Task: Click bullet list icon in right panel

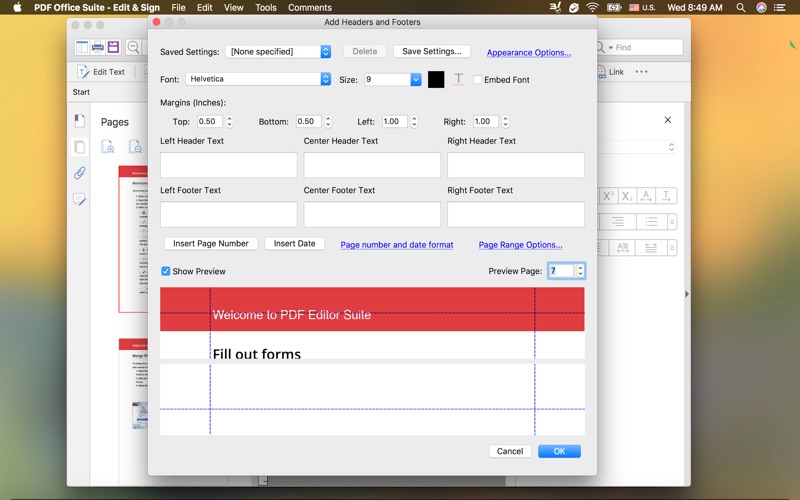Action: tap(652, 221)
